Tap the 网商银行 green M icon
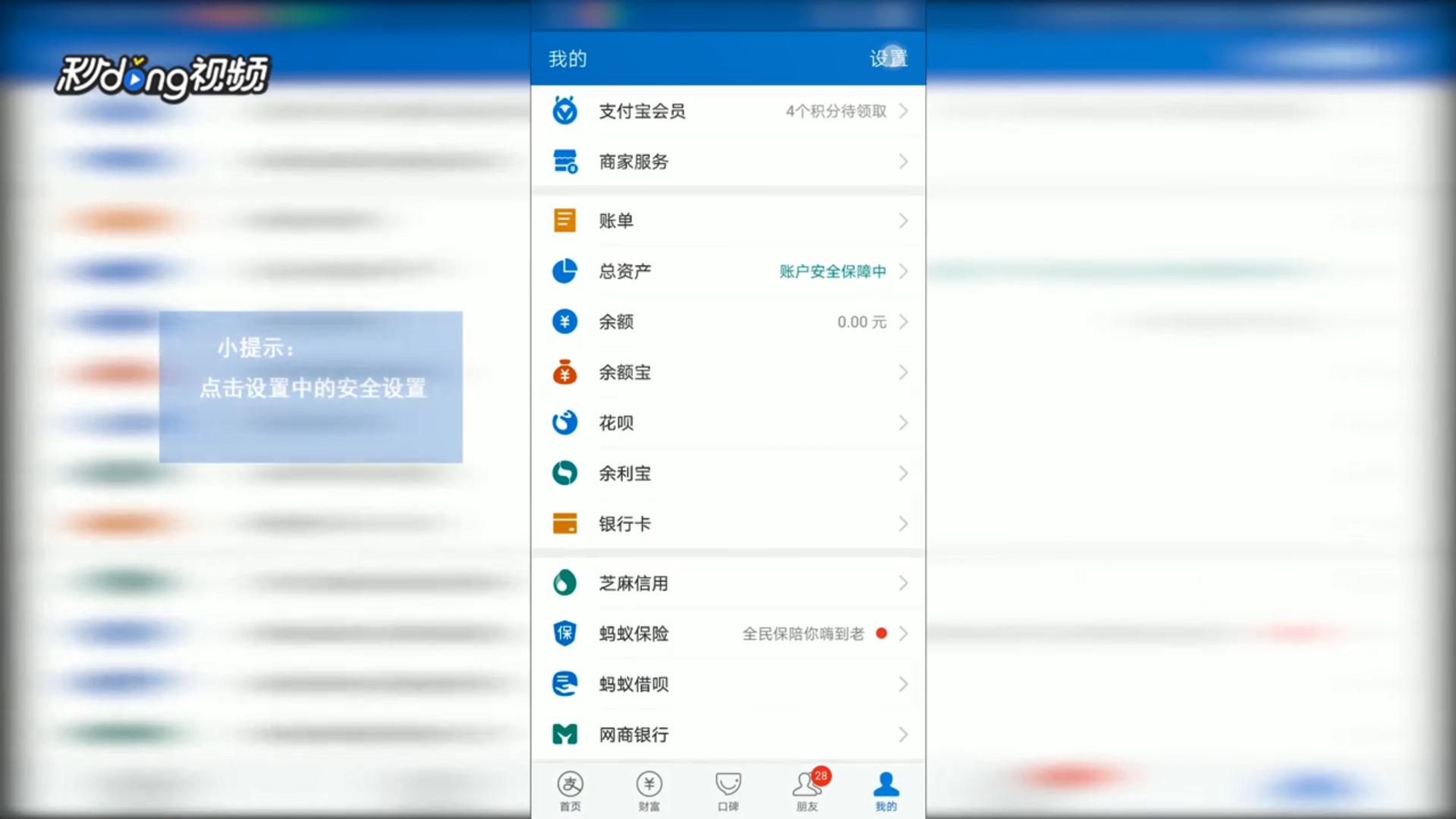This screenshot has height=819, width=1456. coord(564,735)
